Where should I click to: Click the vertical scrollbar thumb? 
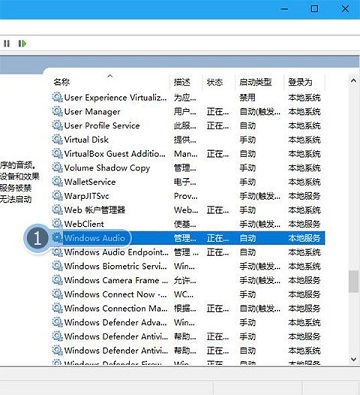(353, 282)
